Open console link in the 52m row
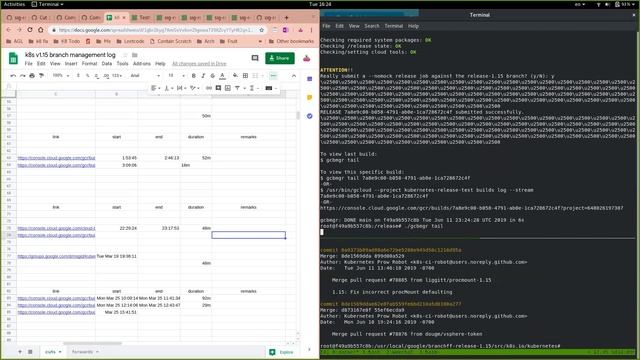Image resolution: width=640 pixels, height=360 pixels. pos(56,158)
